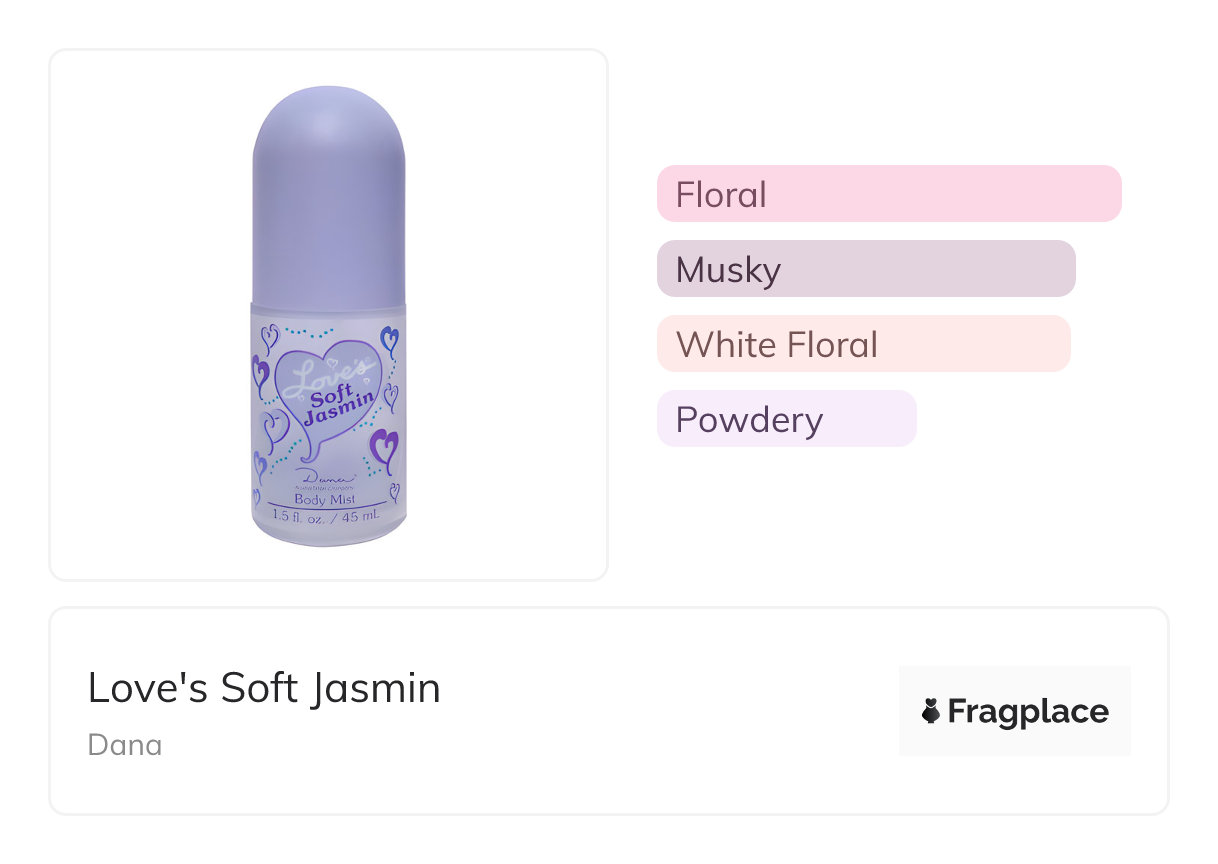Click the lavender cap of the bottle
Image resolution: width=1218 pixels, height=864 pixels.
[329, 190]
